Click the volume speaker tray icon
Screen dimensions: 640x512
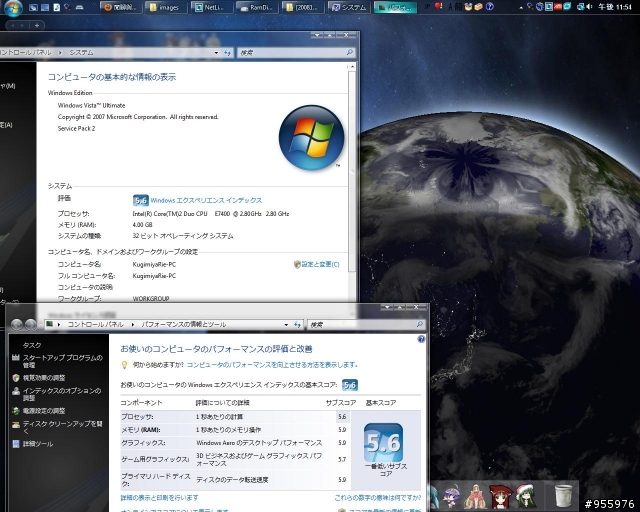click(x=589, y=7)
